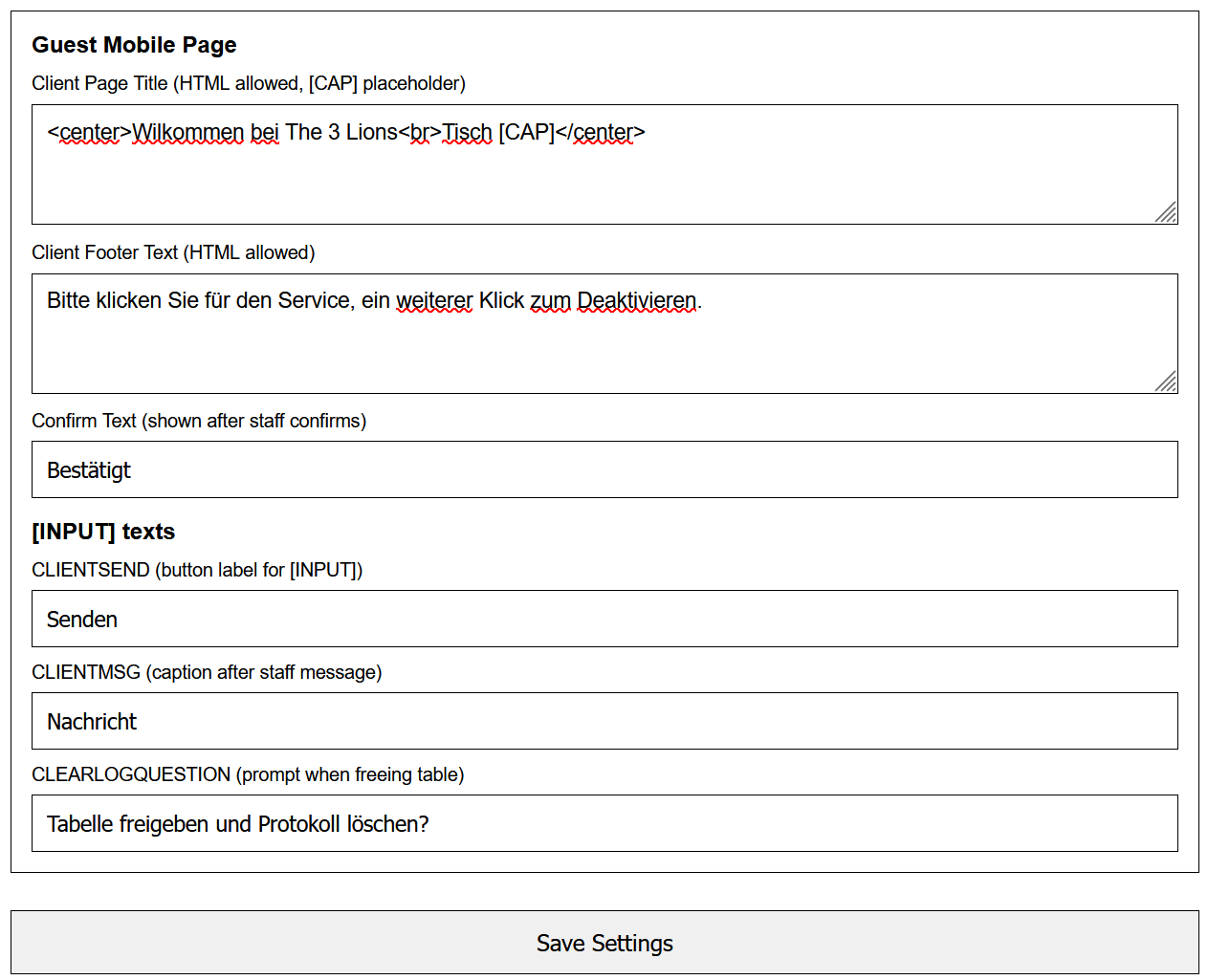Click the misspelled word Wilkommen in title
Image resolution: width=1208 pixels, height=980 pixels.
[x=187, y=132]
